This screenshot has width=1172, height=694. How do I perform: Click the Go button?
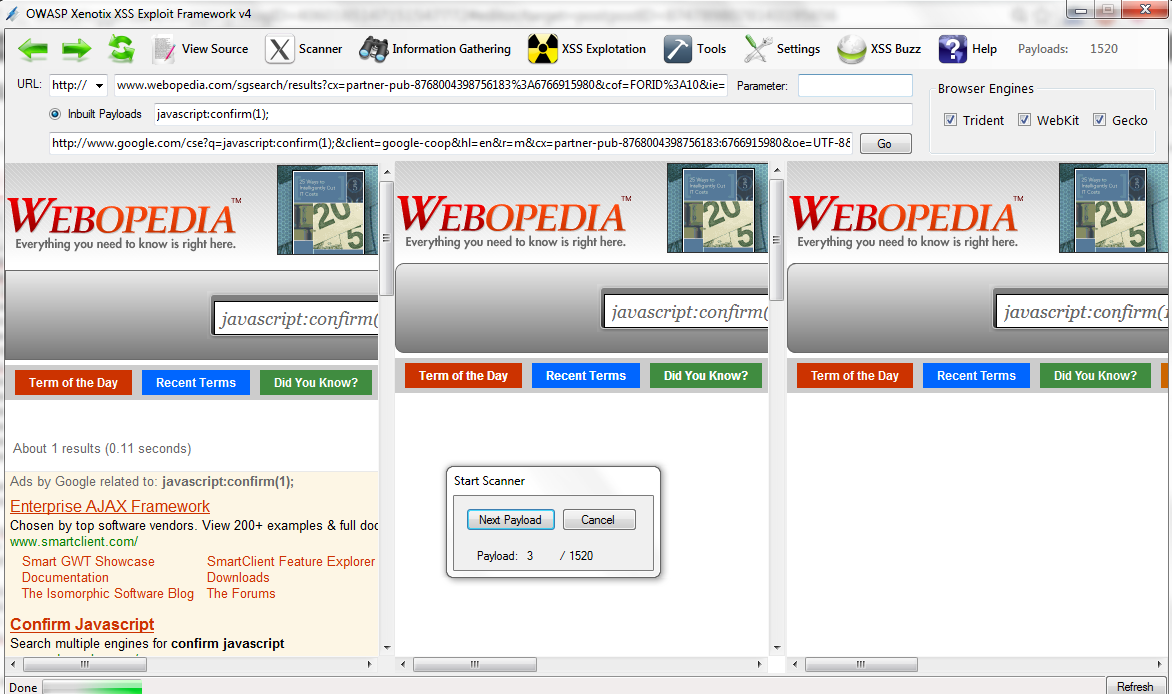point(885,144)
